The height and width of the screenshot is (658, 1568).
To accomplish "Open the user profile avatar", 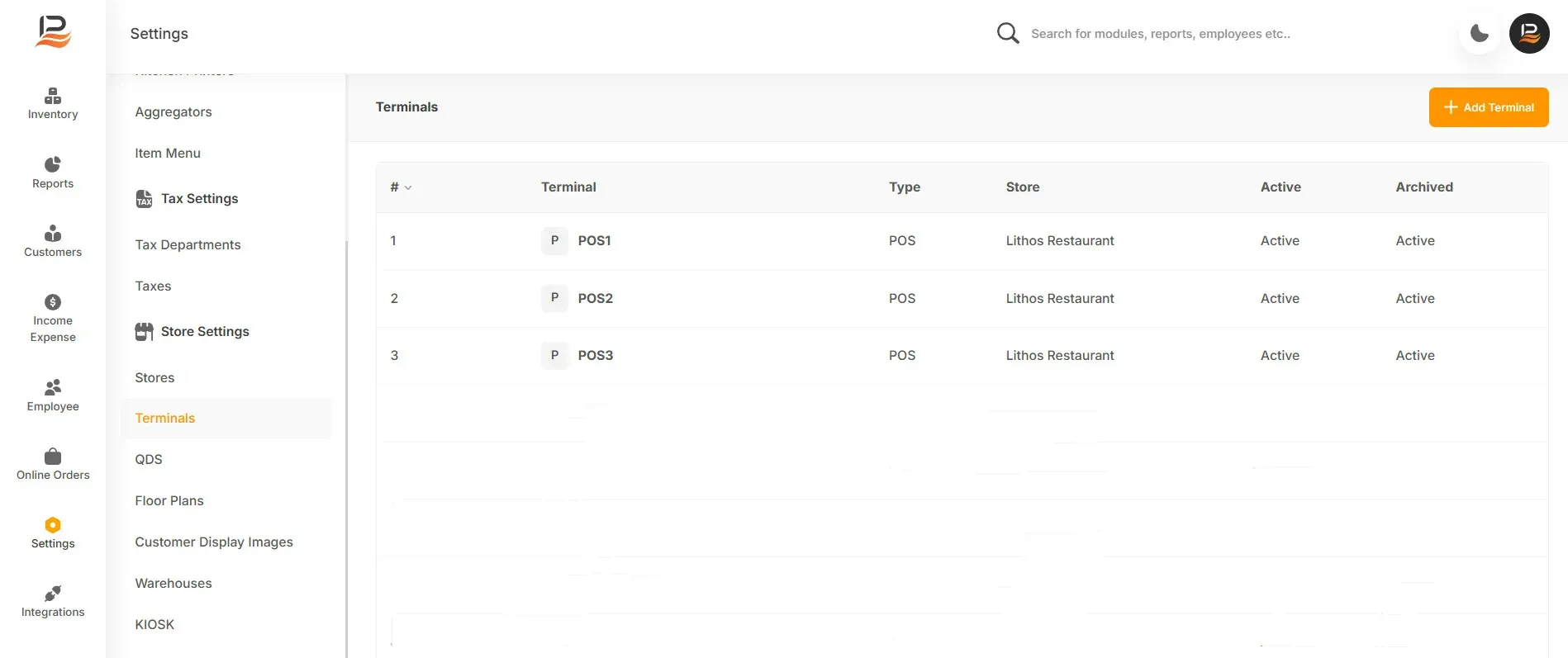I will coord(1529,34).
